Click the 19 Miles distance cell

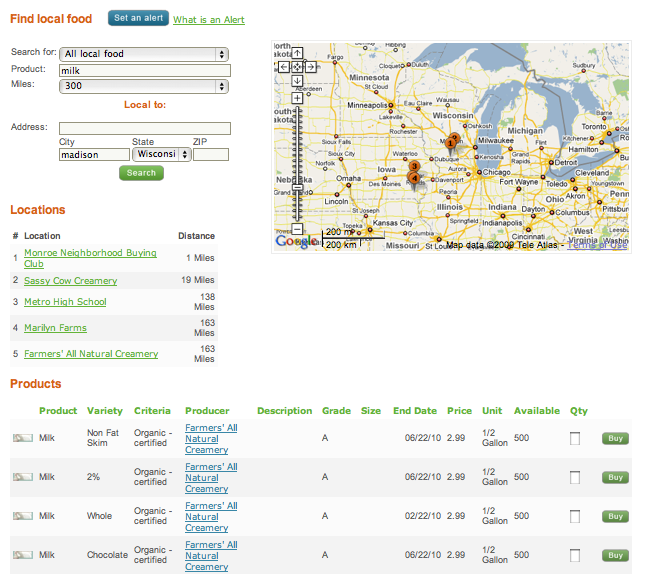tap(198, 280)
